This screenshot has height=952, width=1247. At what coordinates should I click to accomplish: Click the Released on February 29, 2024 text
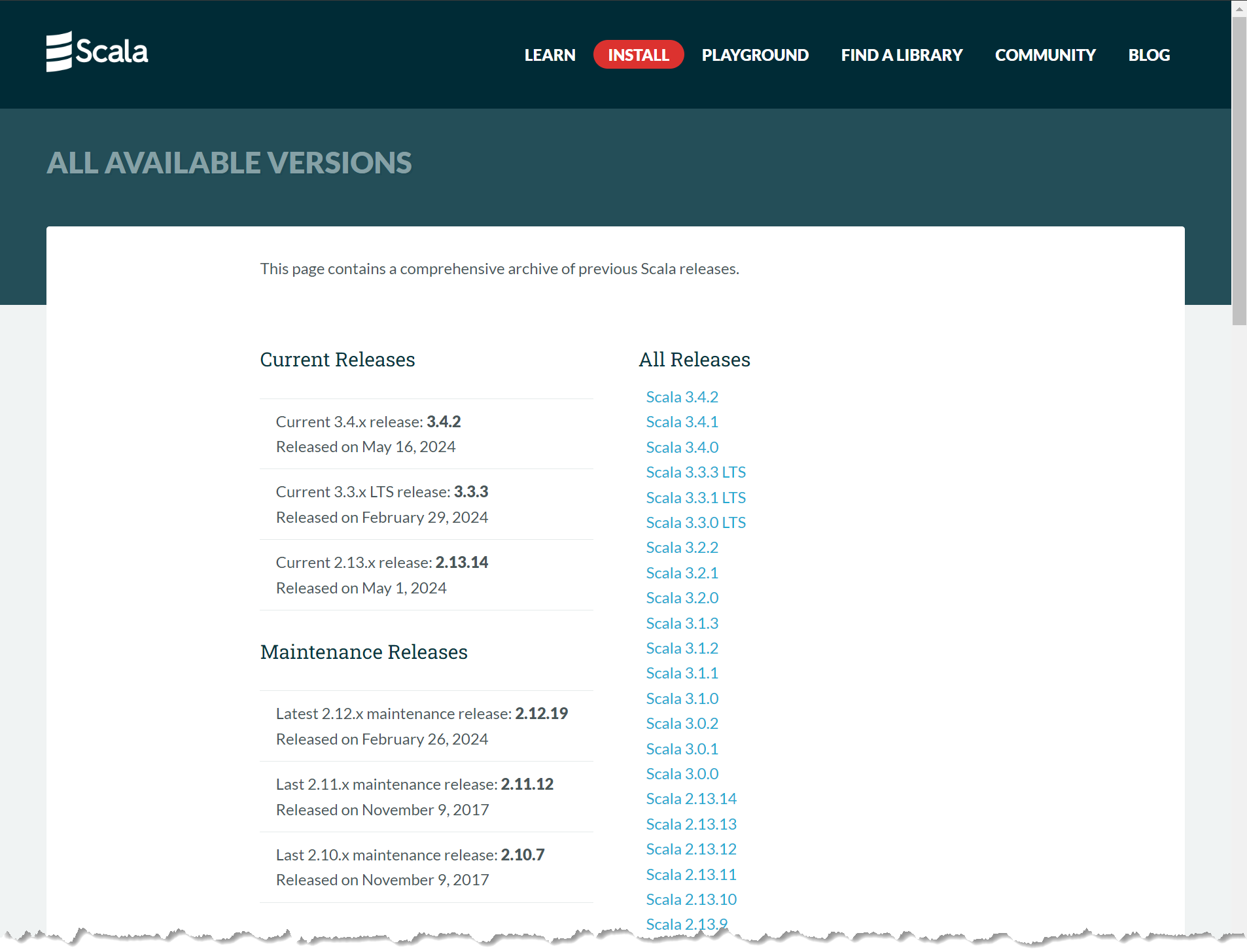(382, 518)
